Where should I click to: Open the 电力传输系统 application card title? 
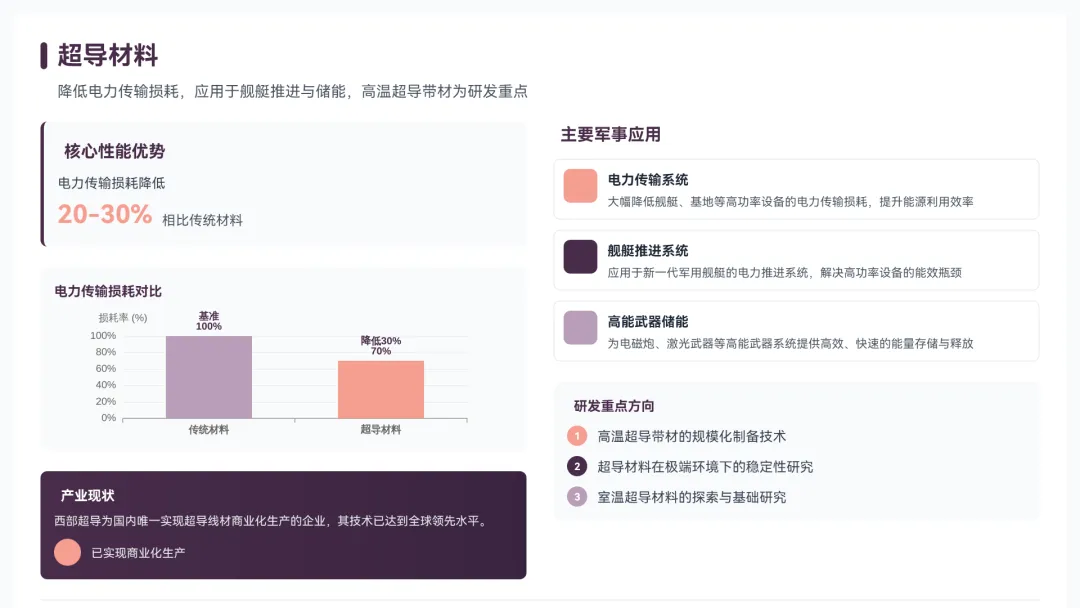(x=648, y=180)
